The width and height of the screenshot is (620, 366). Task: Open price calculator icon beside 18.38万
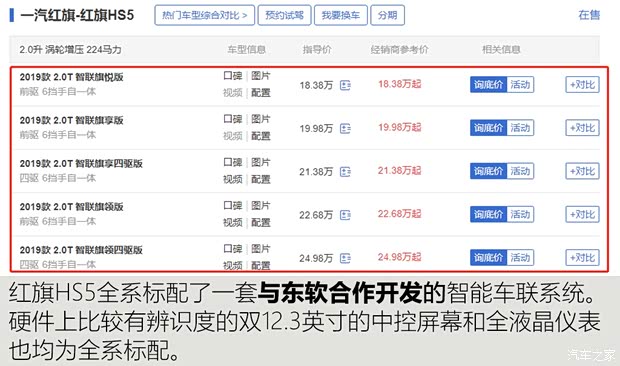pyautogui.click(x=345, y=85)
